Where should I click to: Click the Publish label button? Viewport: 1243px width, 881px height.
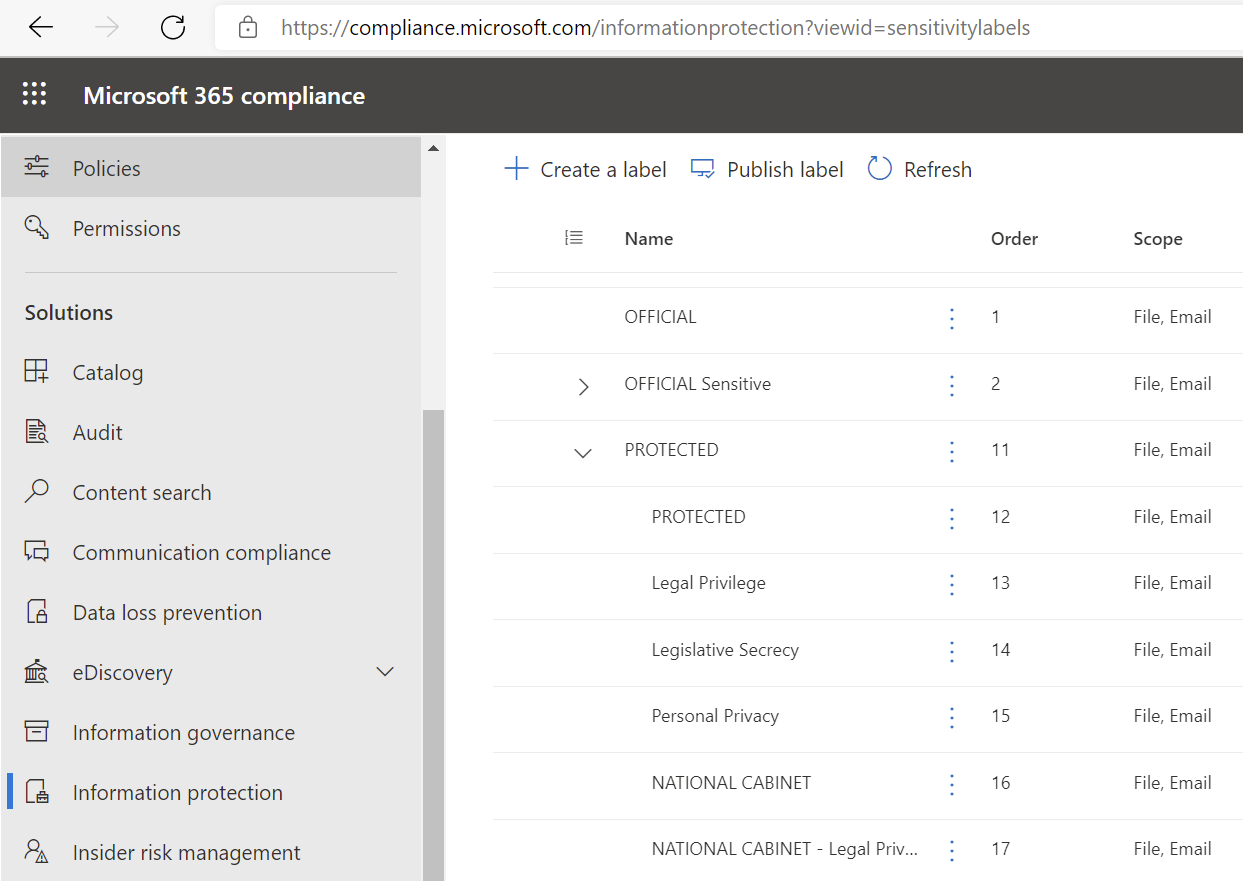coord(767,169)
